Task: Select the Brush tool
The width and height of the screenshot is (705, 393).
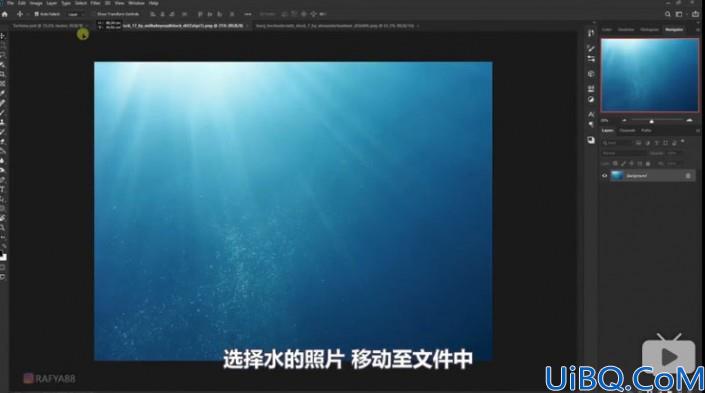Action: click(2, 112)
